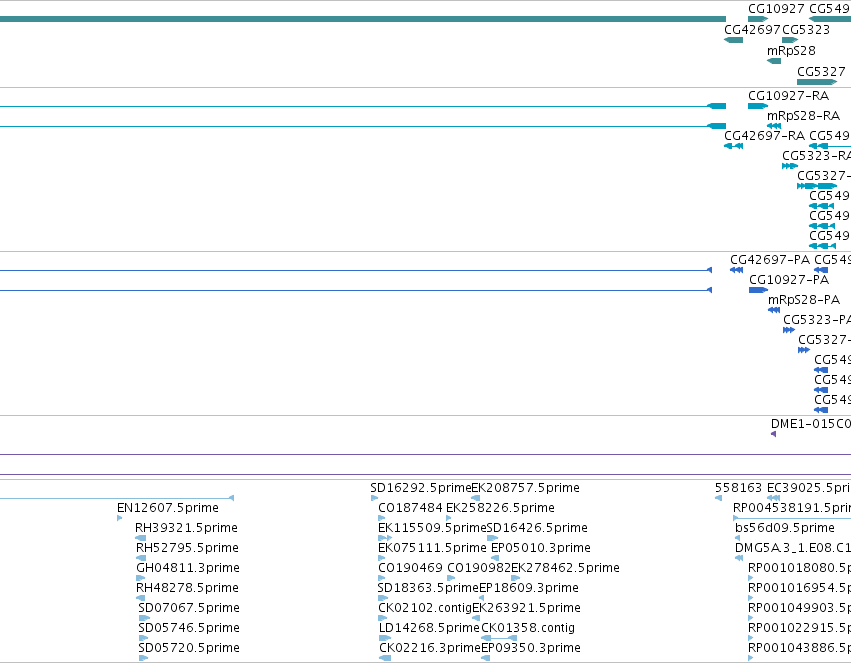Select EST label EK115509.5prime
The image size is (851, 663).
(432, 528)
